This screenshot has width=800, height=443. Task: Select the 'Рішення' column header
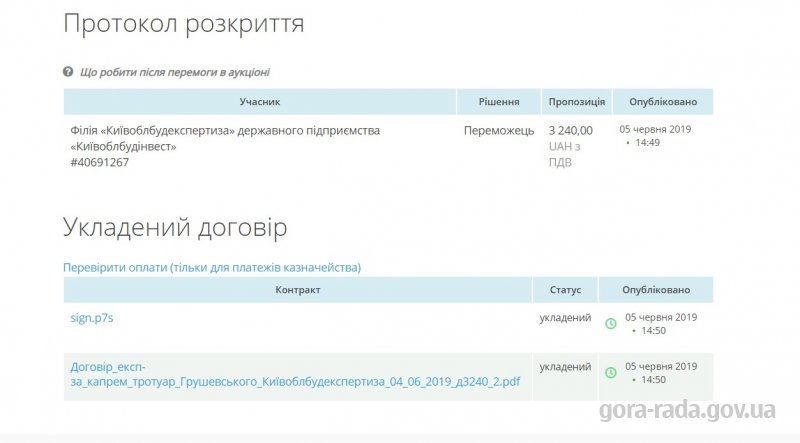498,102
